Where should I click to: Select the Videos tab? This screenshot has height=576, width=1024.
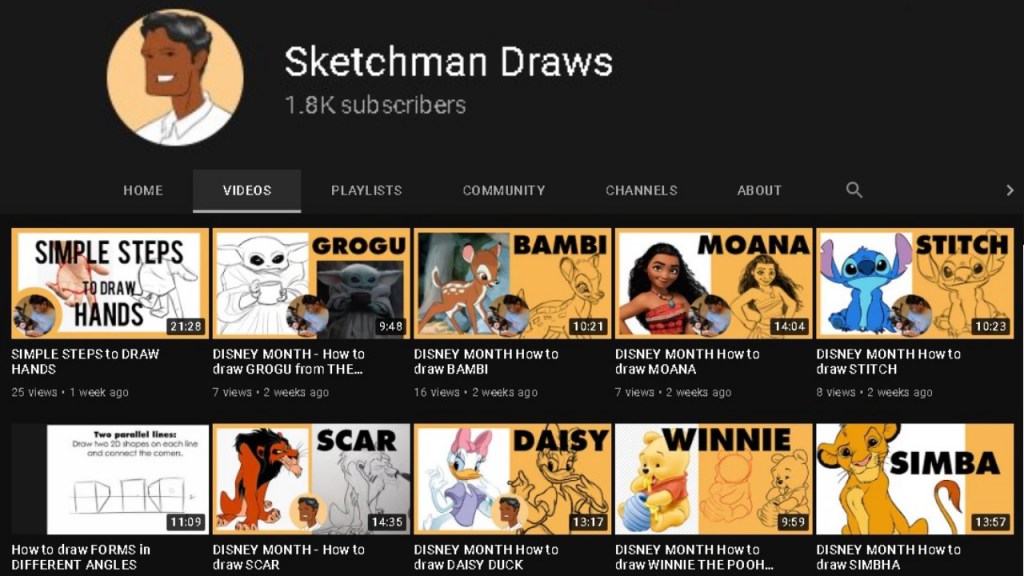(247, 191)
